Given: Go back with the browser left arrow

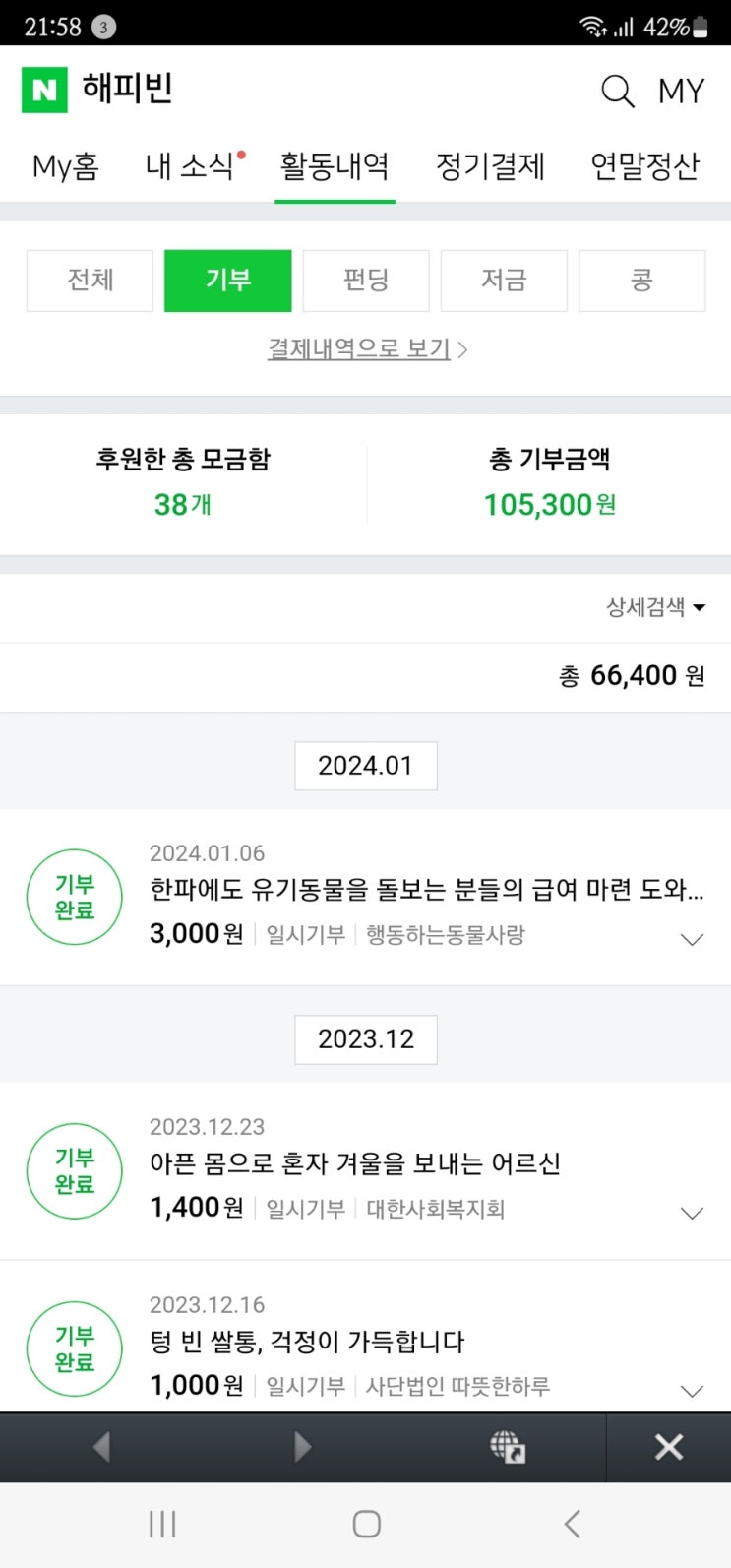Looking at the screenshot, I should click(x=100, y=1446).
